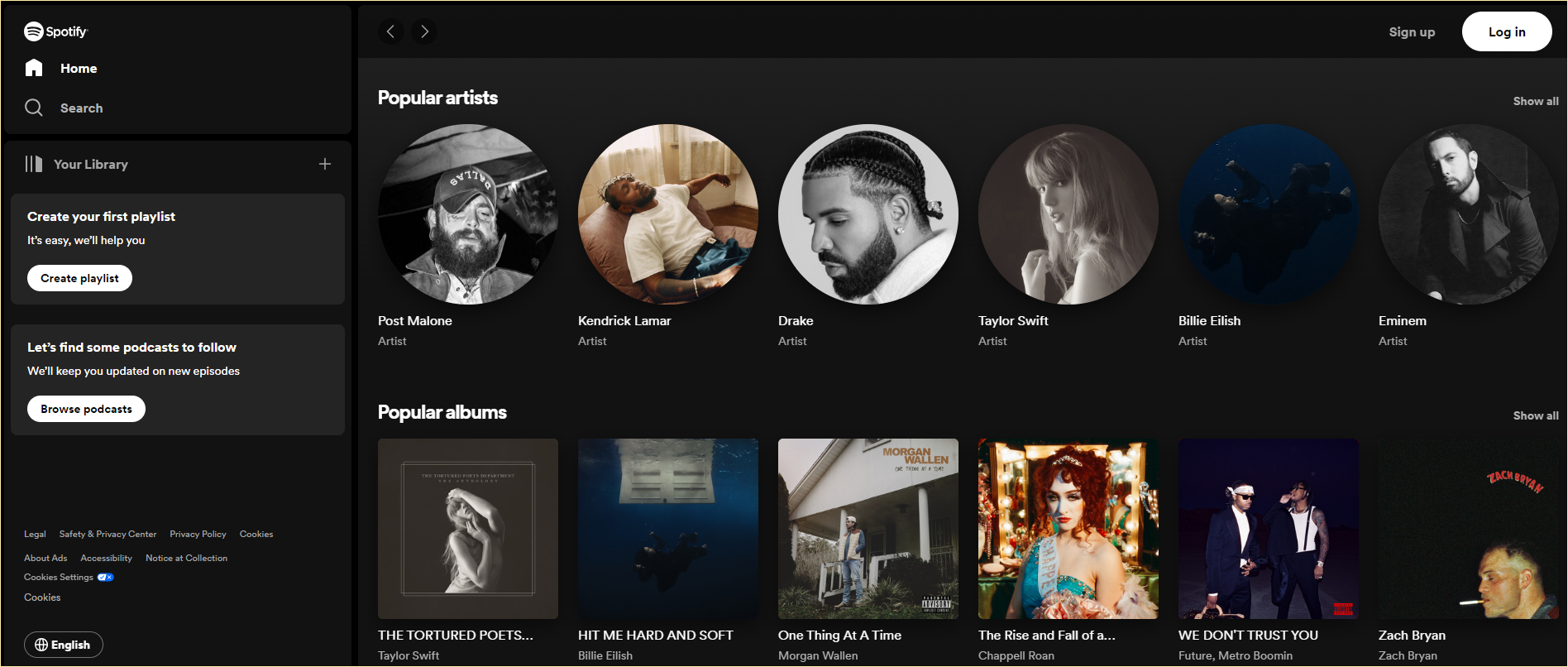
Task: Open Cookies link beside Privacy Policy
Action: pos(256,535)
